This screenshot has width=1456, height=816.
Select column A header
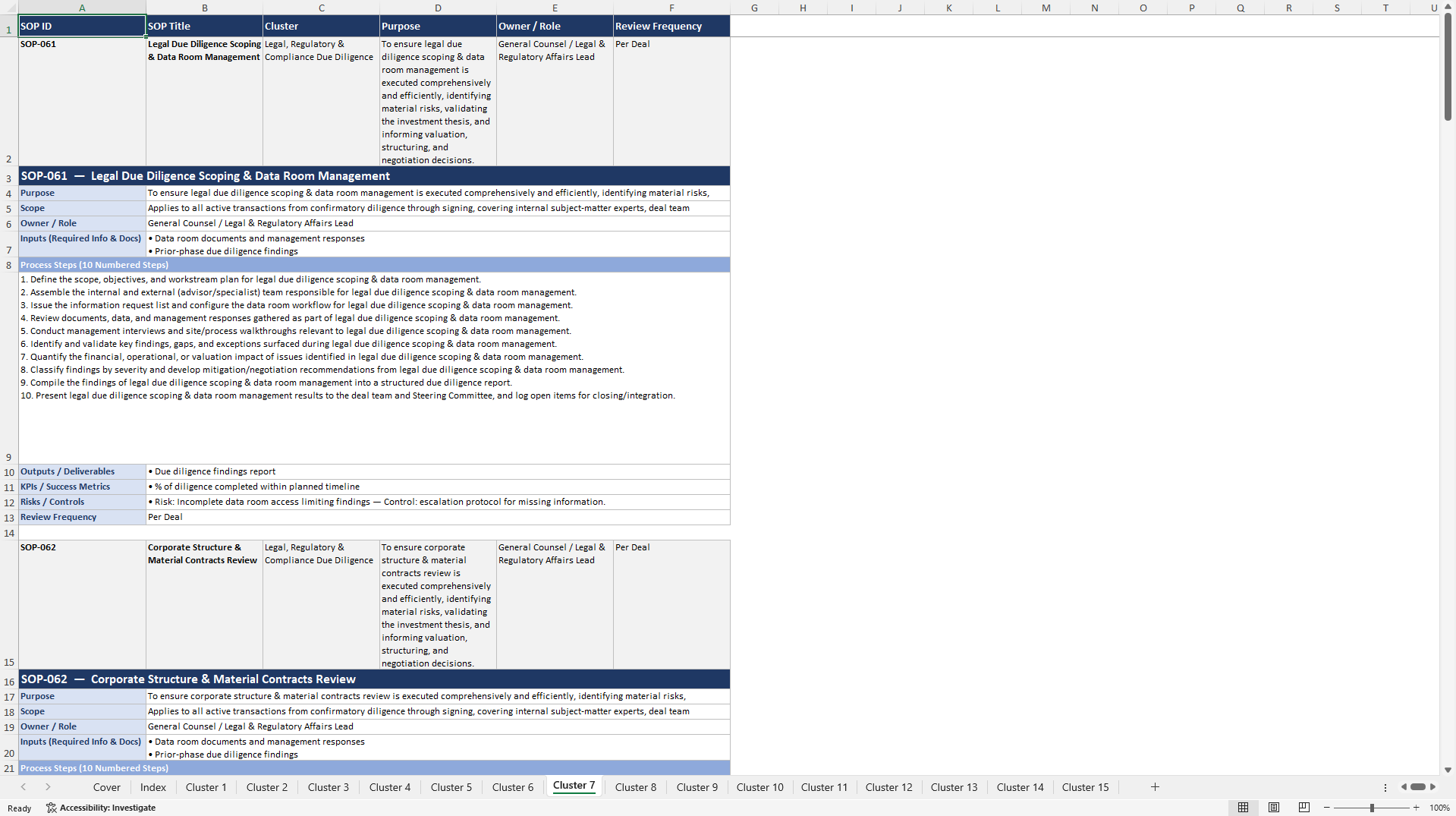[x=82, y=8]
